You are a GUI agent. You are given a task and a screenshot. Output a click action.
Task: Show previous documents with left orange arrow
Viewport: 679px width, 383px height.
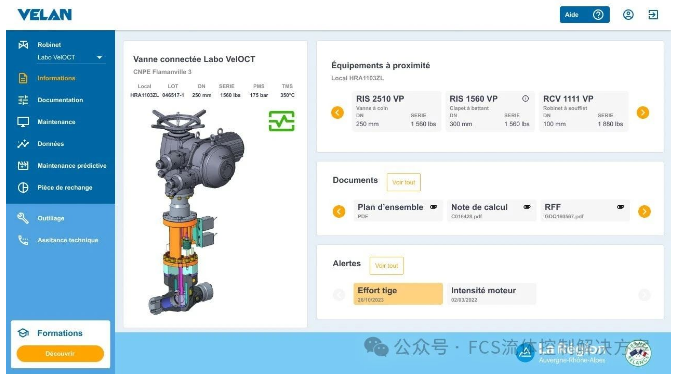tap(339, 211)
